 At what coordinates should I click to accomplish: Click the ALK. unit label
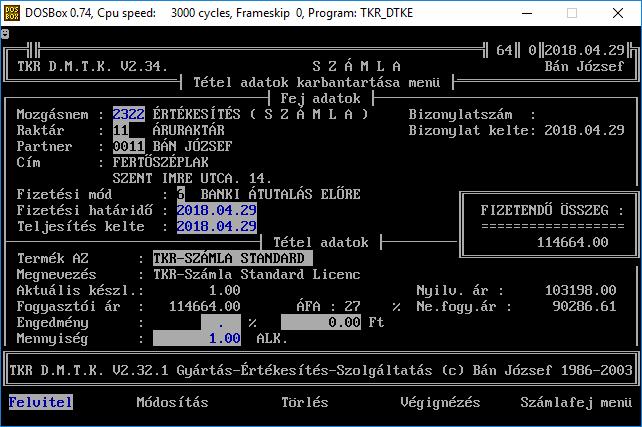272,339
